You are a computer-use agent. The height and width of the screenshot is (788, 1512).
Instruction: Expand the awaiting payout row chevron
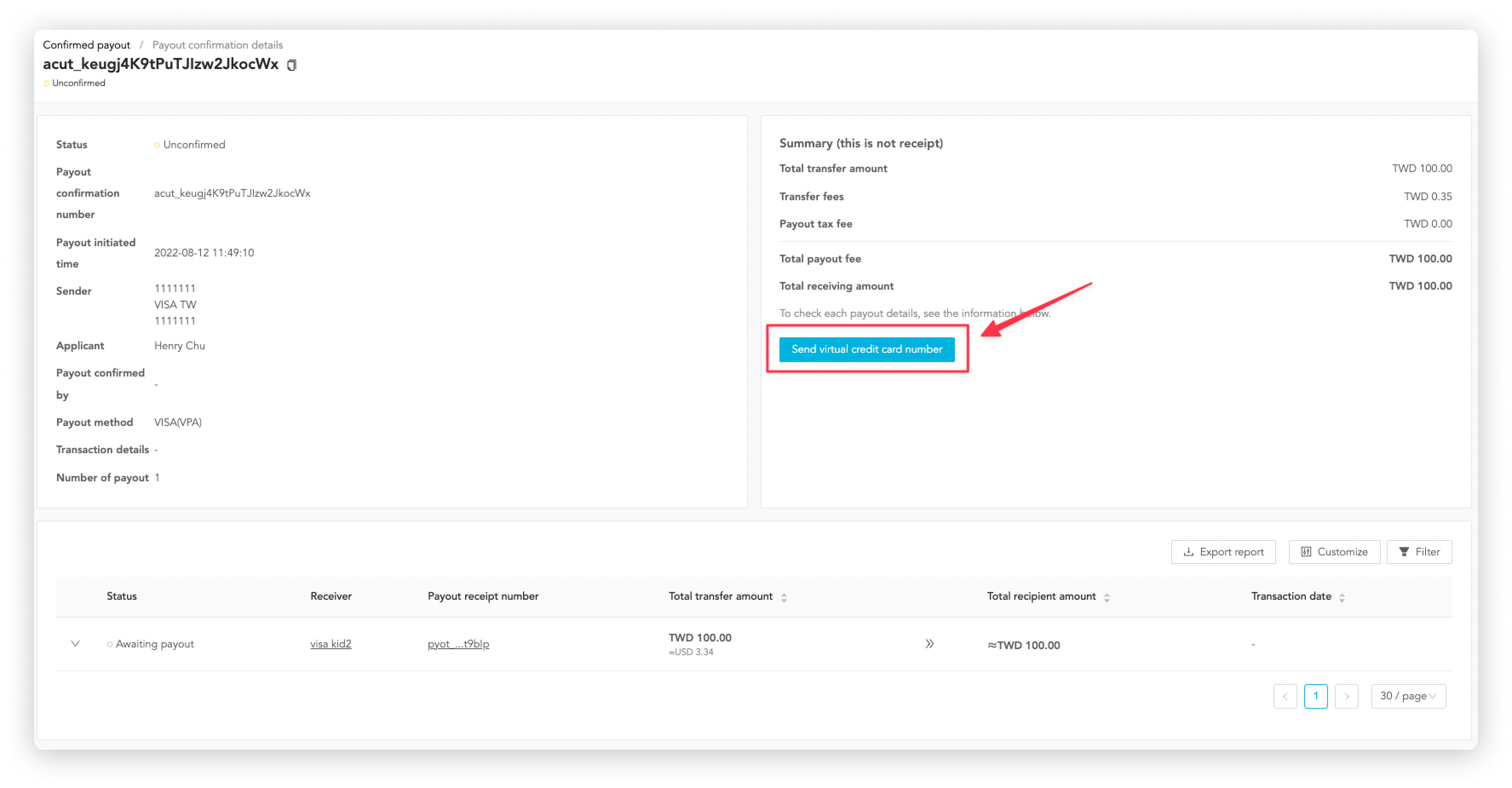pos(75,643)
